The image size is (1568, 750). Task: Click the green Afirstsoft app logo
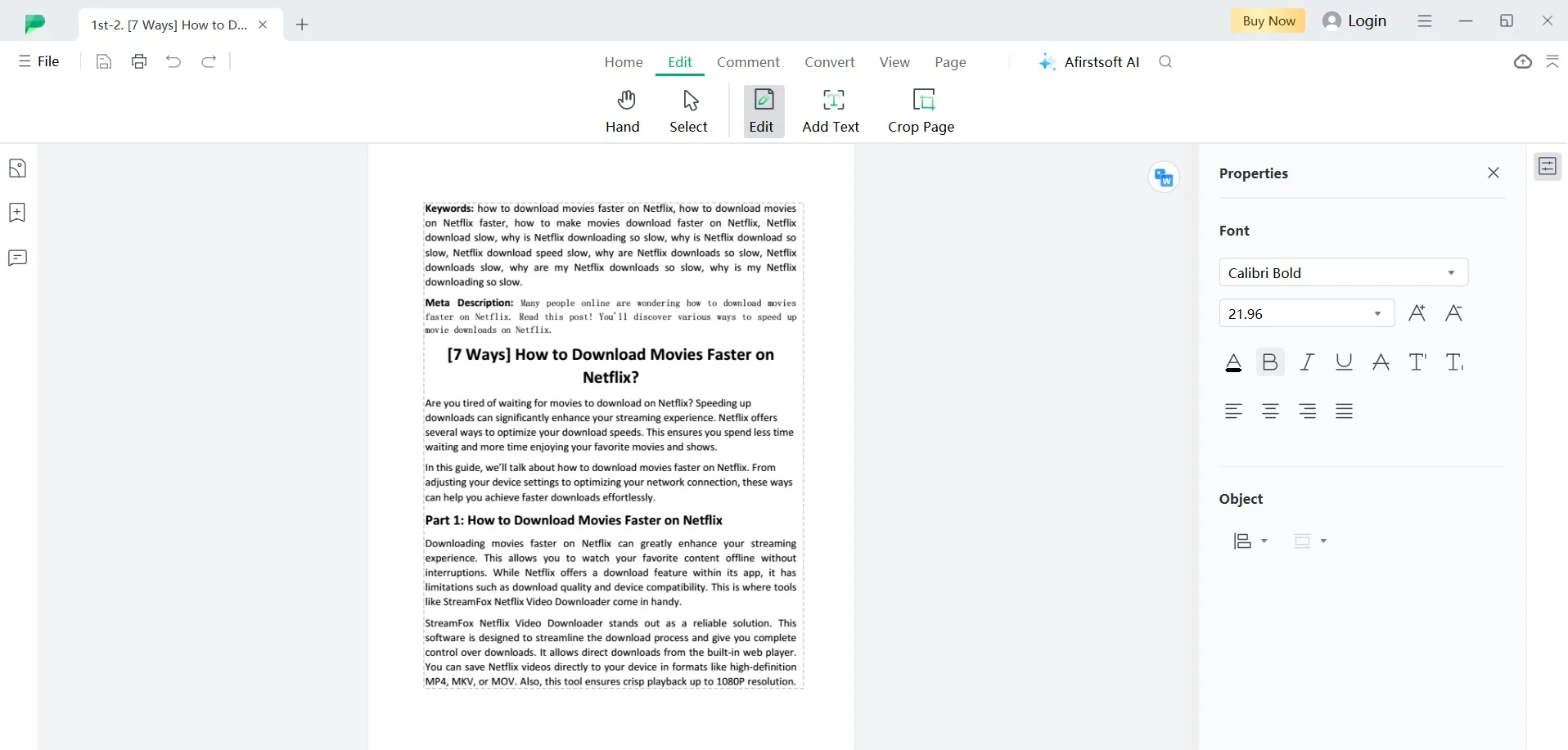(34, 24)
